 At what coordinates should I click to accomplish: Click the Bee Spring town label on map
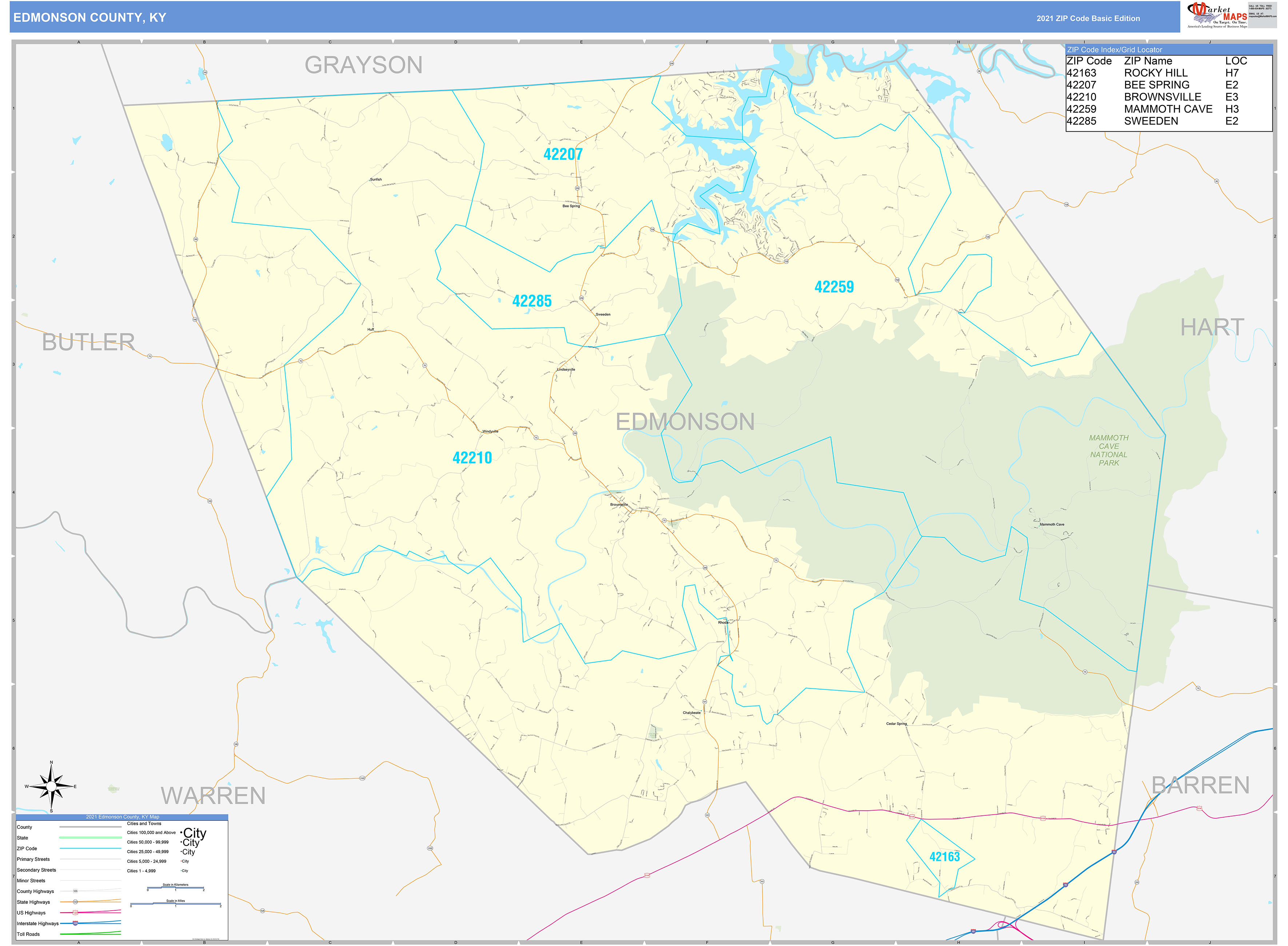571,206
